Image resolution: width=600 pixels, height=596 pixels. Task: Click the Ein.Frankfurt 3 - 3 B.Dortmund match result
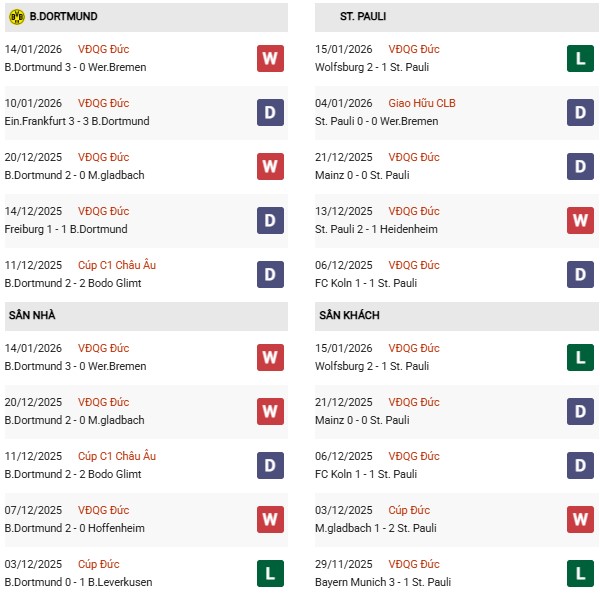[77, 121]
